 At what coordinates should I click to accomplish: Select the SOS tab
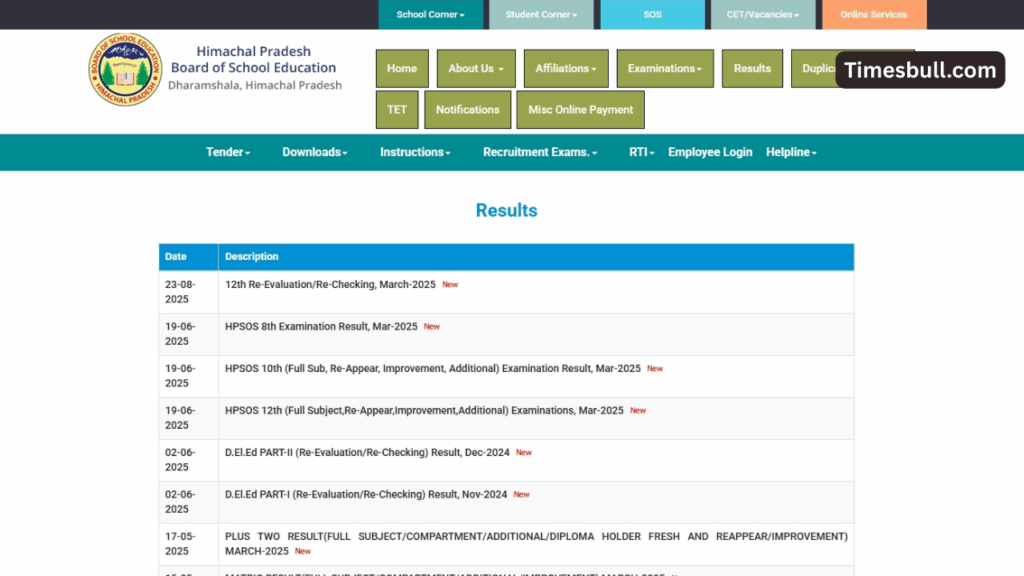tap(652, 14)
